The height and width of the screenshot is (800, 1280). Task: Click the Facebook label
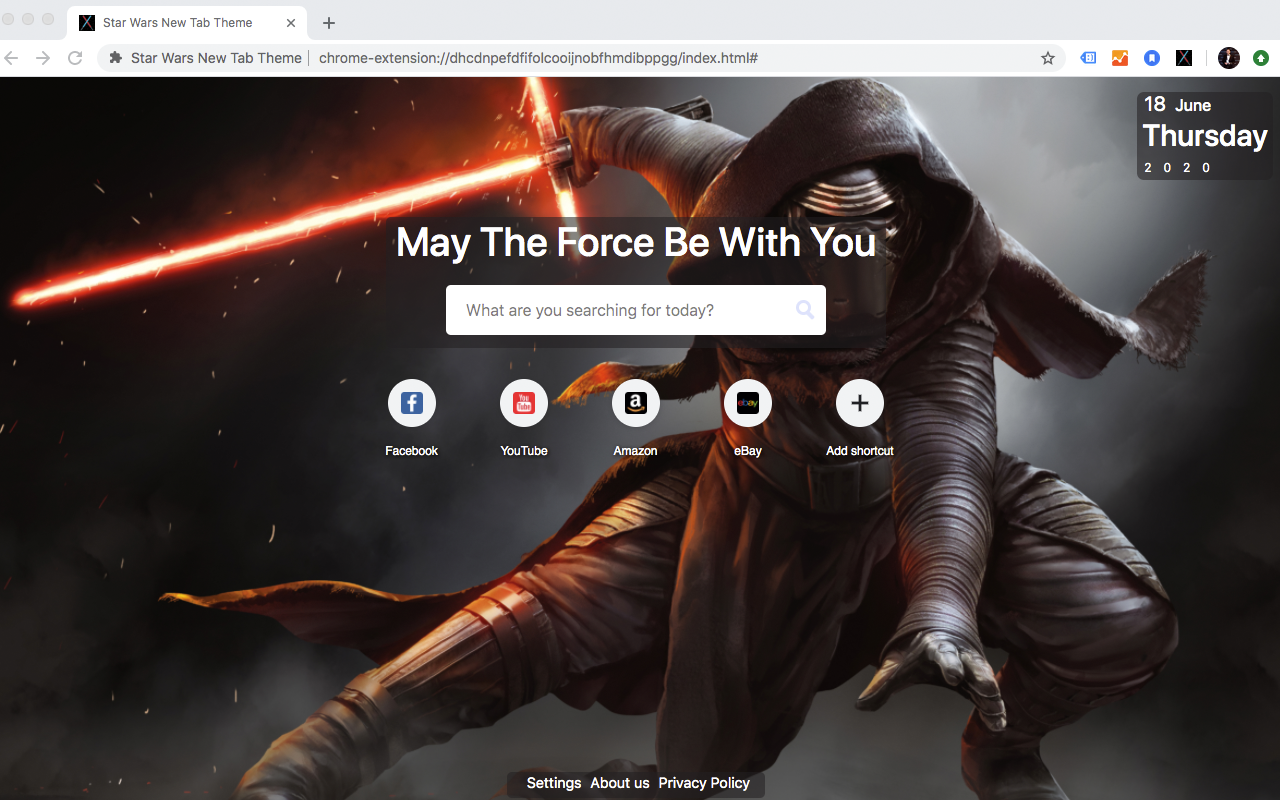pyautogui.click(x=412, y=451)
